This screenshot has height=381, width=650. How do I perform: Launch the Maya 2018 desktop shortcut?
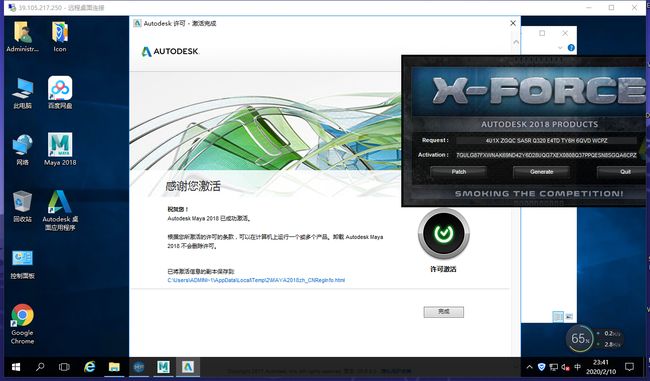click(60, 150)
